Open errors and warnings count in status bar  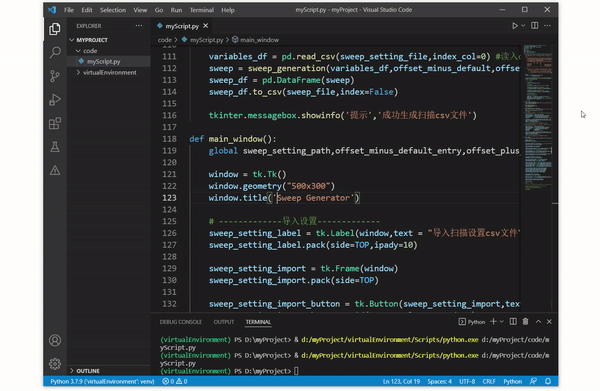point(174,381)
